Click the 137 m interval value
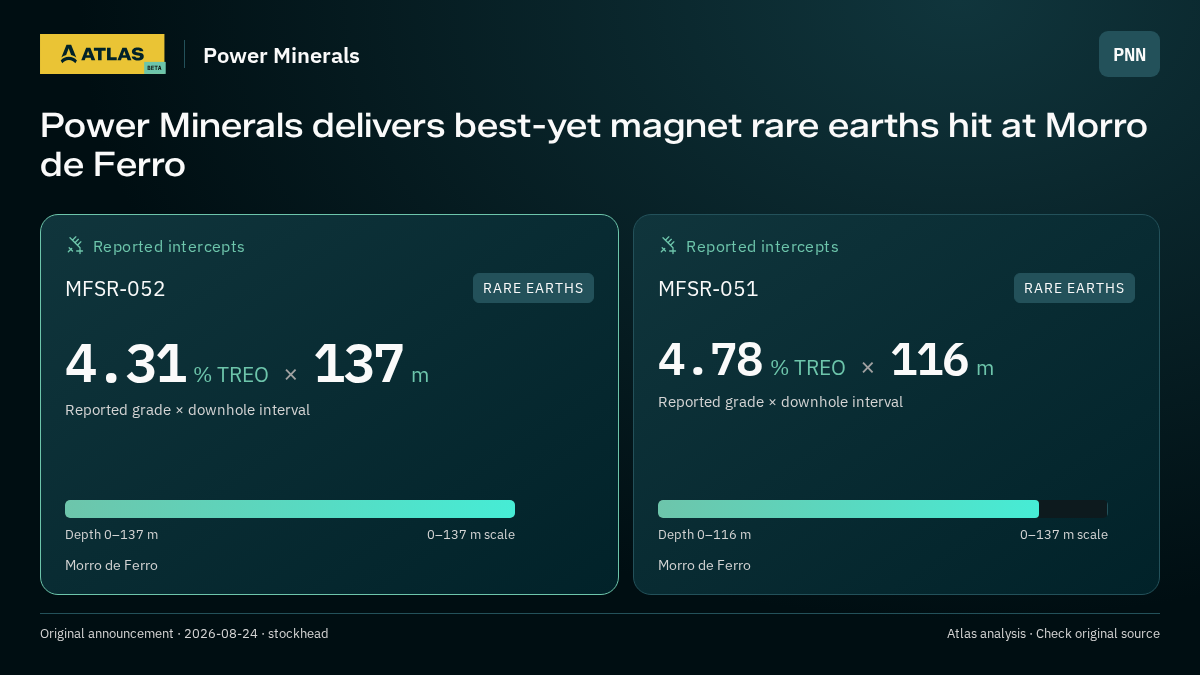 click(371, 364)
